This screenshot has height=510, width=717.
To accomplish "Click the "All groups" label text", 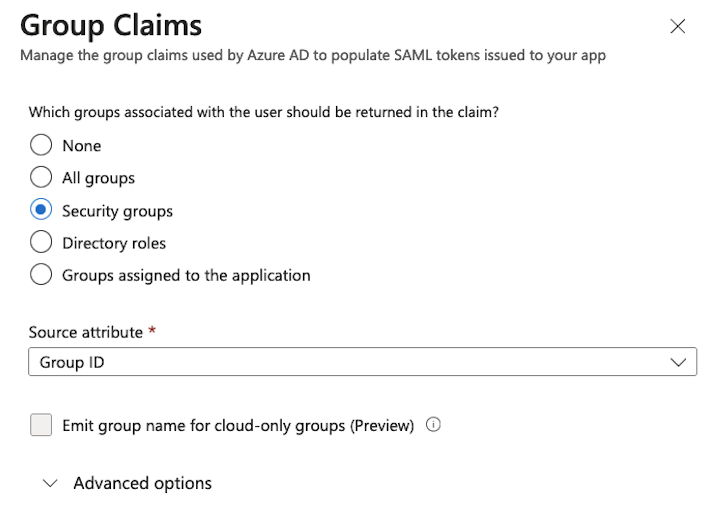I will pos(98,178).
